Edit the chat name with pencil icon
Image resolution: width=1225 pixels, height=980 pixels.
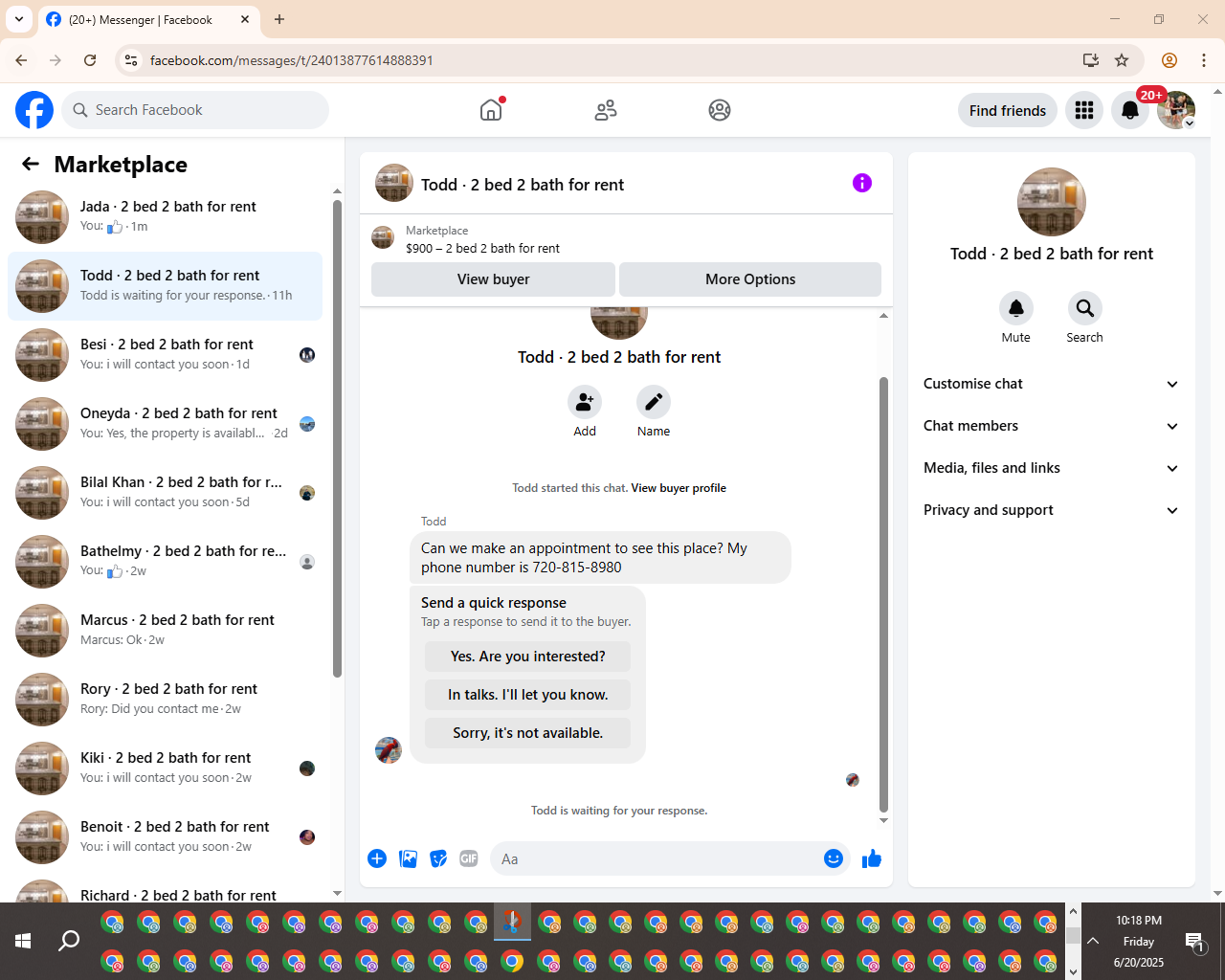pyautogui.click(x=654, y=402)
